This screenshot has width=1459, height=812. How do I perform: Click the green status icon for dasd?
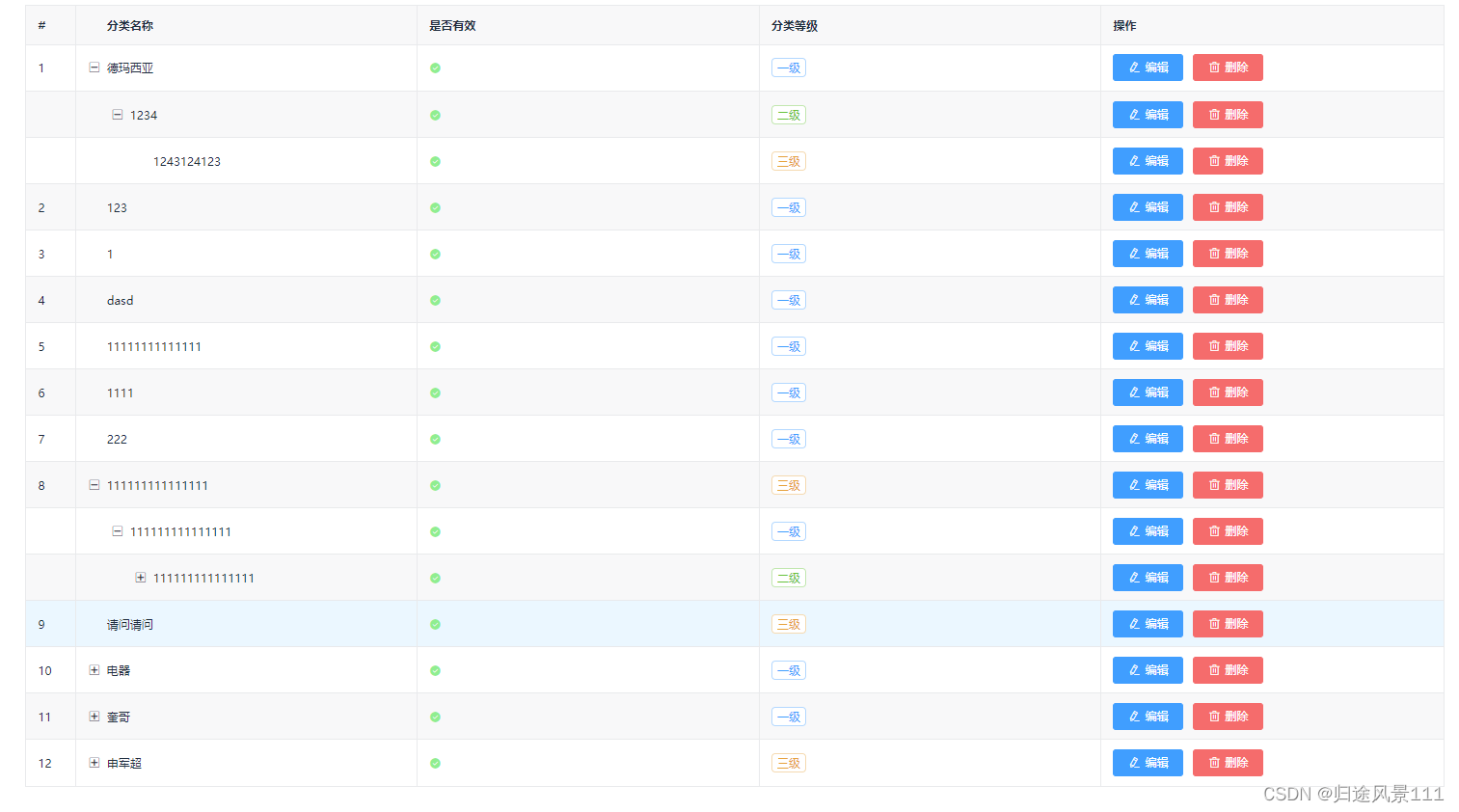(435, 300)
